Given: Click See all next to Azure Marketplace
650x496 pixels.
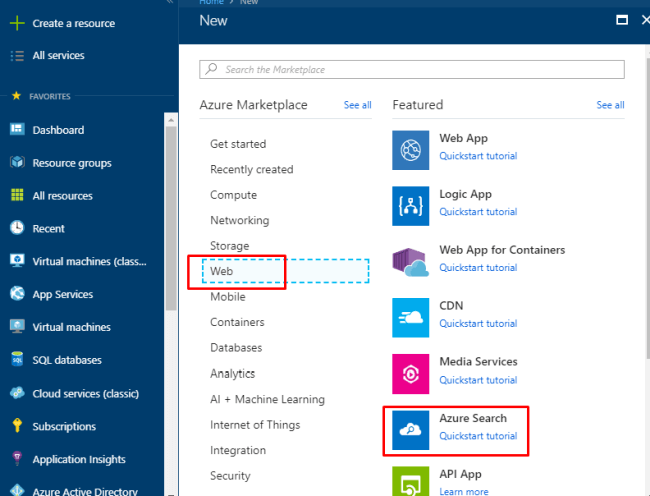Looking at the screenshot, I should point(357,105).
